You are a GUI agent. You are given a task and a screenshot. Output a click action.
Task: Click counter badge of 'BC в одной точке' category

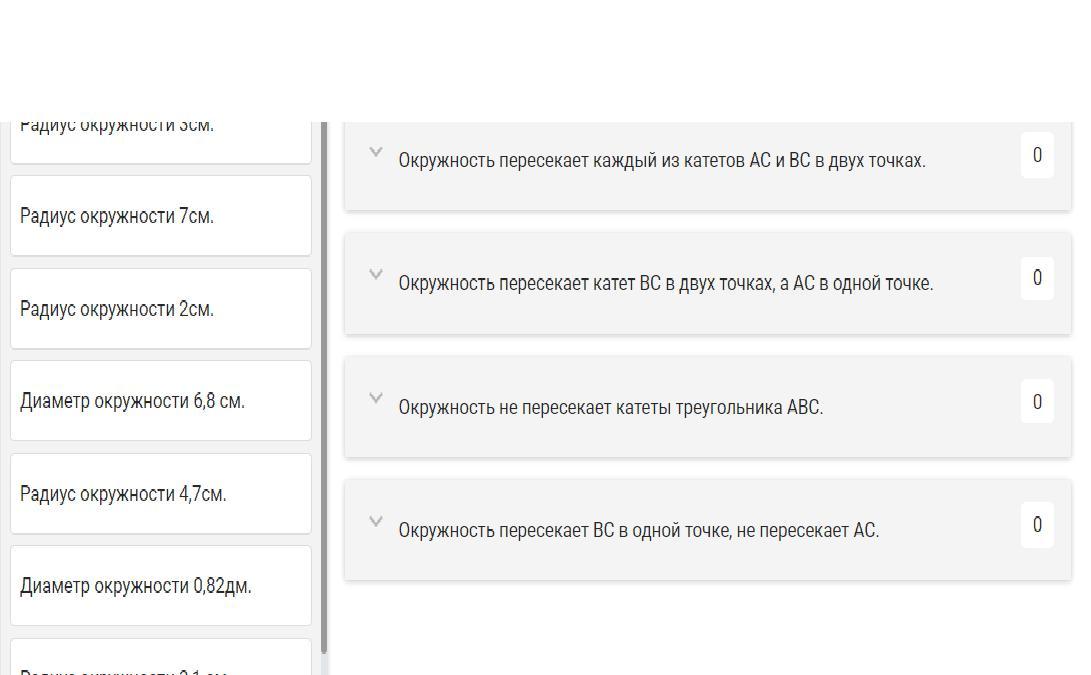point(1037,525)
